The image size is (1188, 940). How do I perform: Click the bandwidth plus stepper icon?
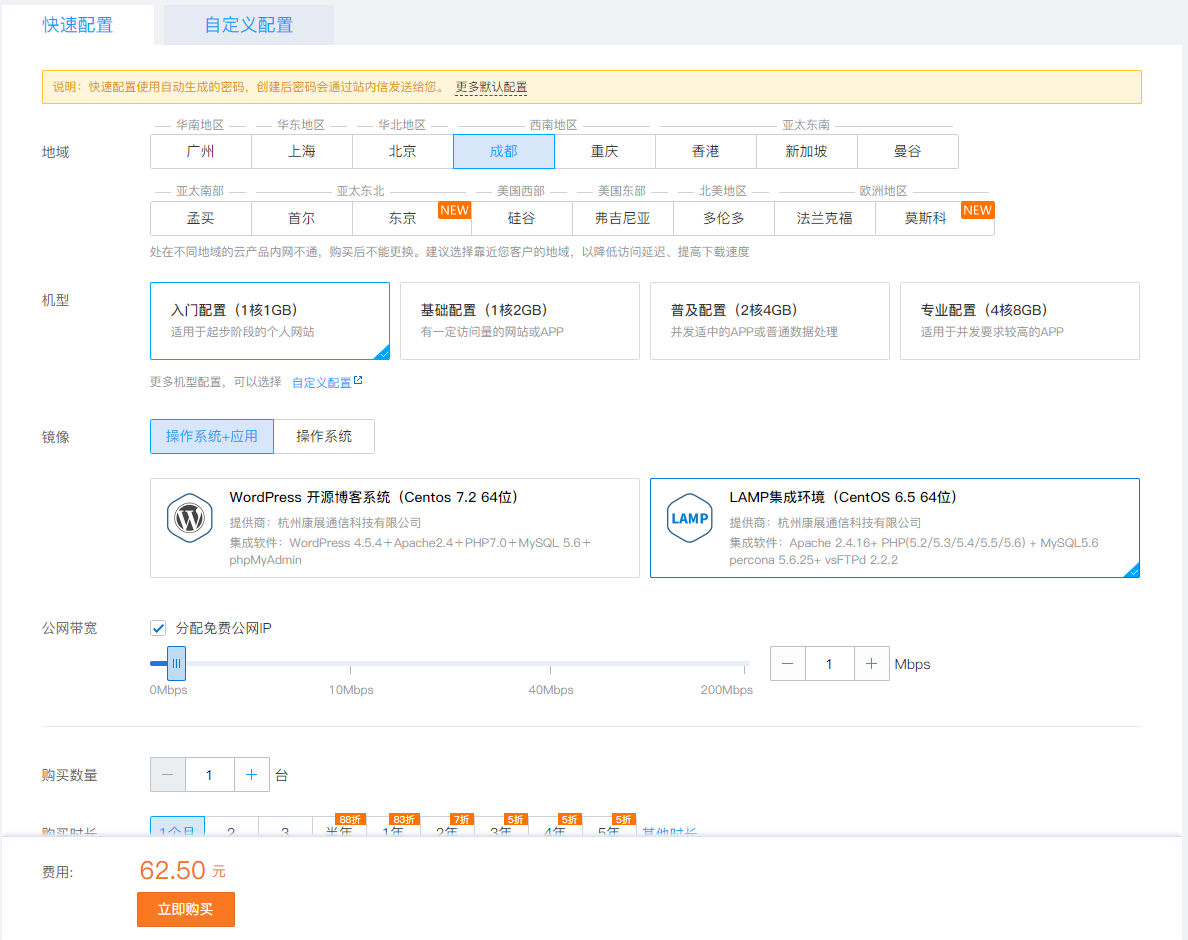[872, 664]
